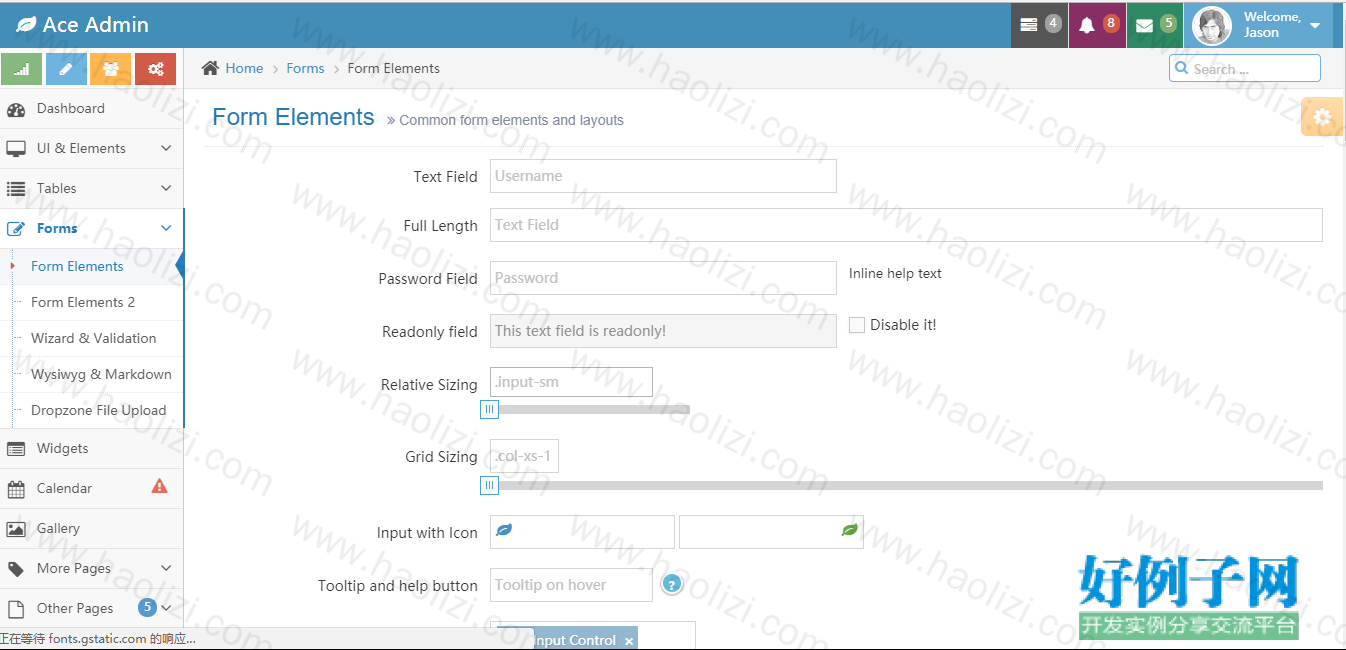The height and width of the screenshot is (650, 1346).
Task: Expand the Tables menu arrow
Action: (166, 188)
